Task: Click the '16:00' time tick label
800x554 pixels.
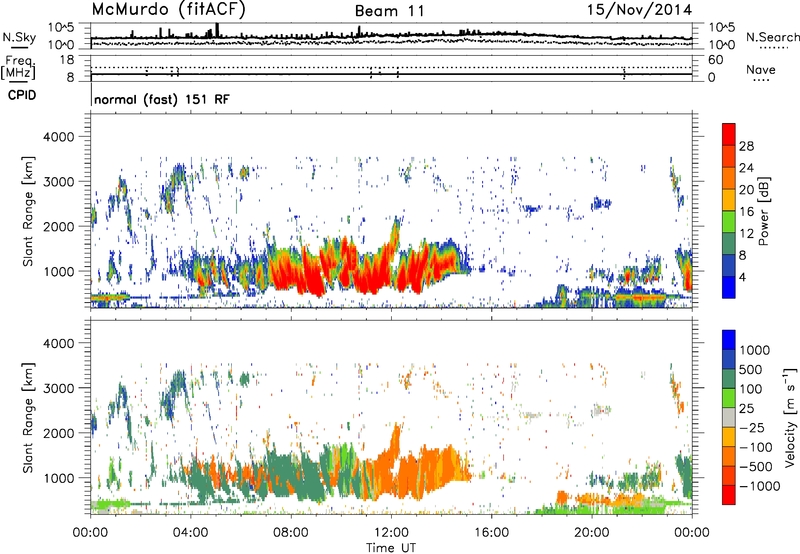Action: click(x=491, y=533)
